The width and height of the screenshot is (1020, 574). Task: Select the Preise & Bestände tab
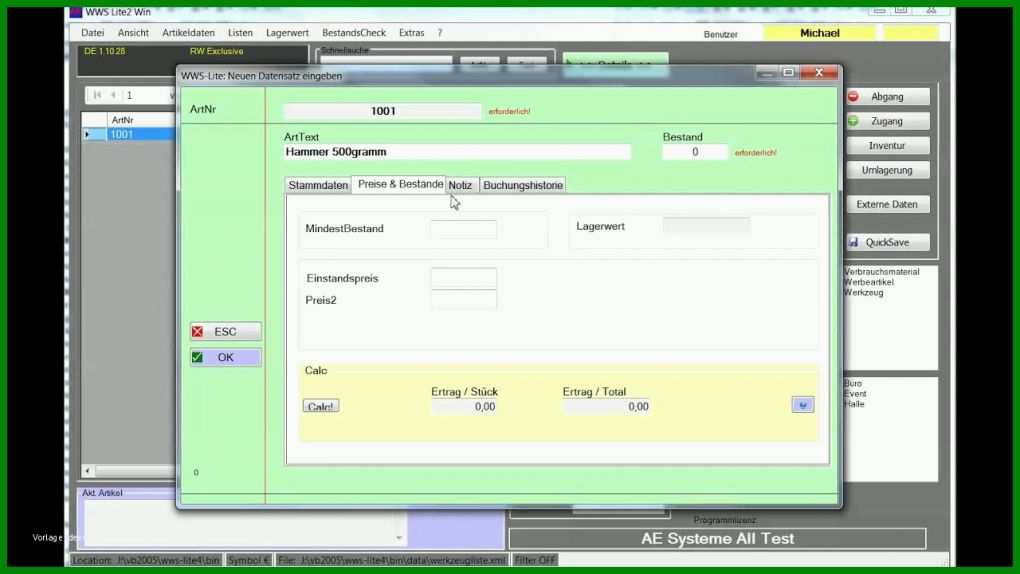(400, 184)
